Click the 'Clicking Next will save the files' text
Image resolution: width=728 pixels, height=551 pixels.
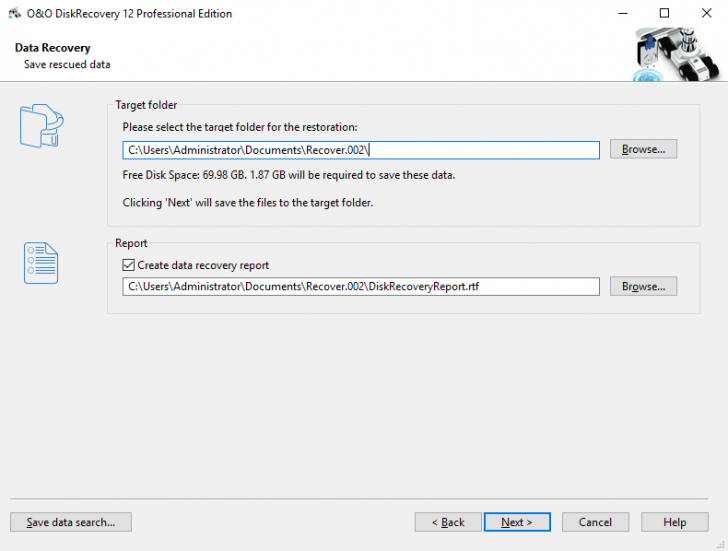click(248, 202)
